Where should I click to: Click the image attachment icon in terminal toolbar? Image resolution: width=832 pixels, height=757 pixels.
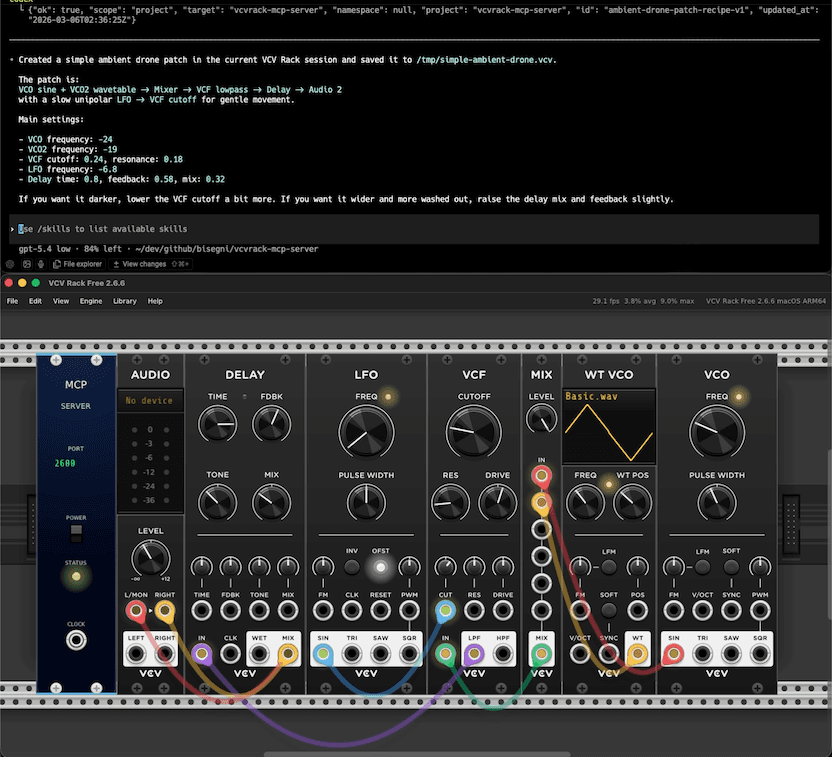(27, 264)
